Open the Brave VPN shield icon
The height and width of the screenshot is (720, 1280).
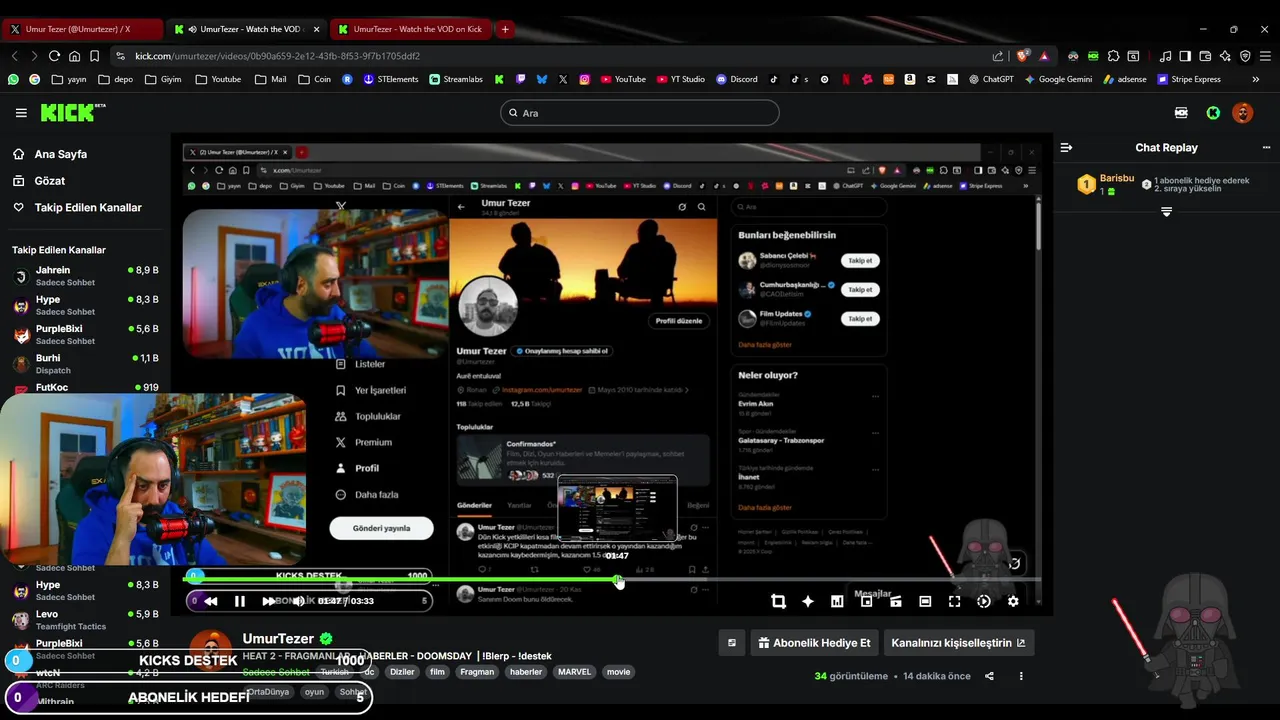coord(1245,56)
